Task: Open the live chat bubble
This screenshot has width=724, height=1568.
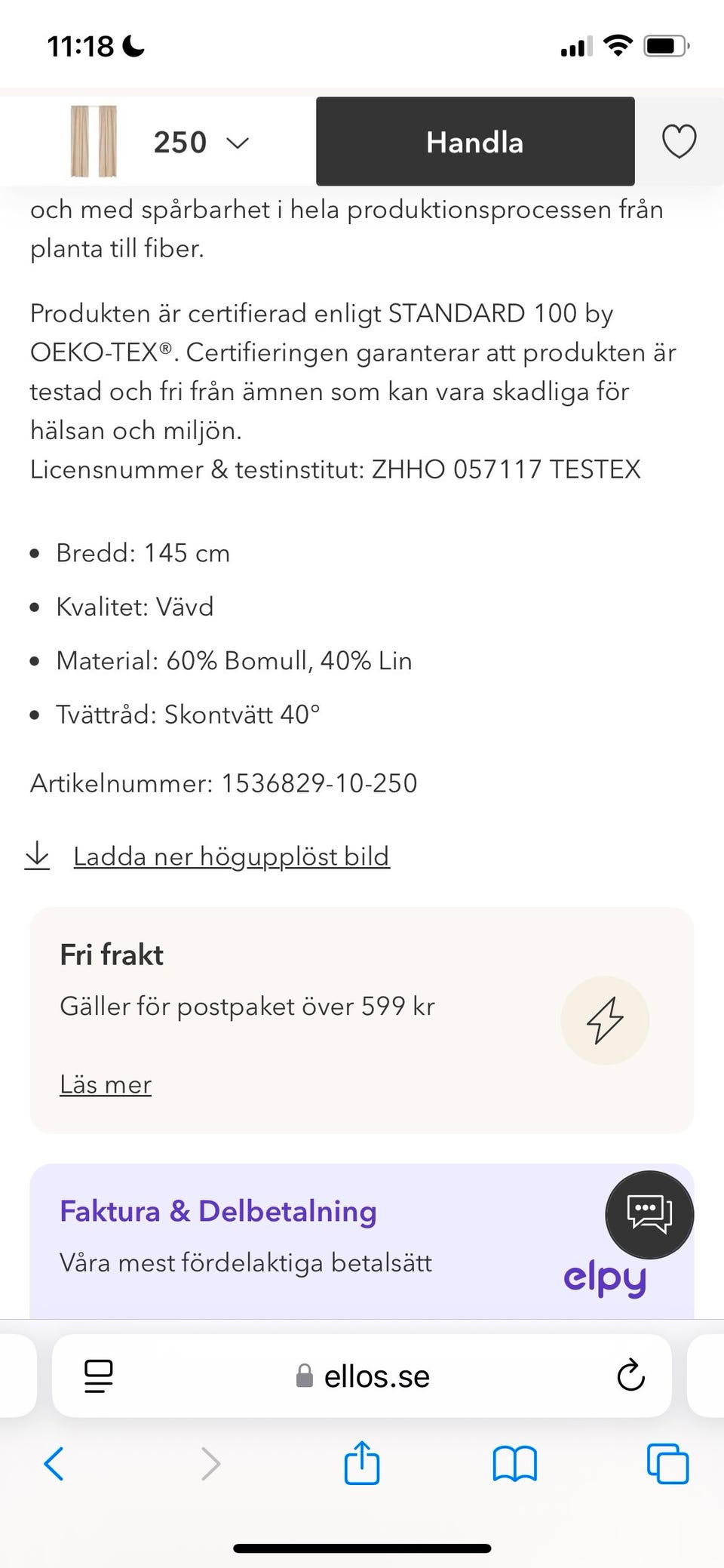Action: coord(649,1214)
